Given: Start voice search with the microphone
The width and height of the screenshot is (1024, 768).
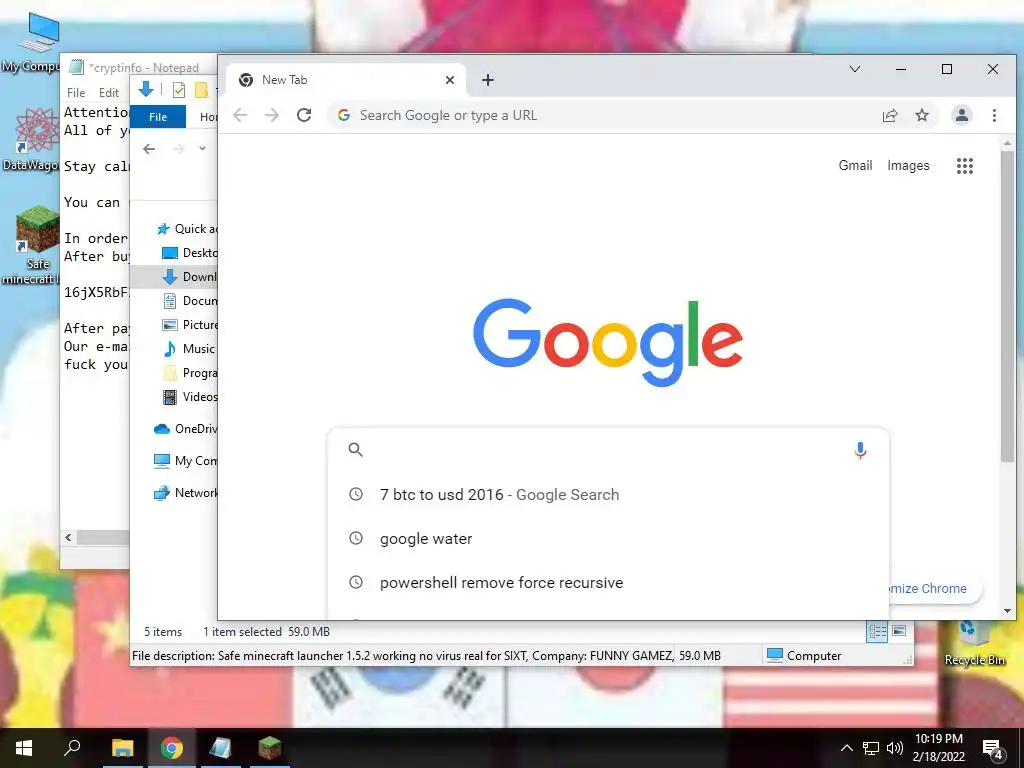Looking at the screenshot, I should (x=860, y=450).
